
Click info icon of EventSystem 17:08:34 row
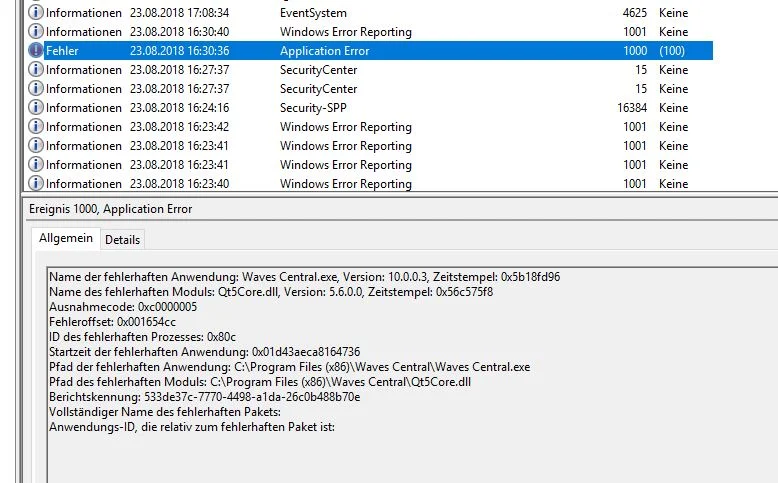point(36,12)
